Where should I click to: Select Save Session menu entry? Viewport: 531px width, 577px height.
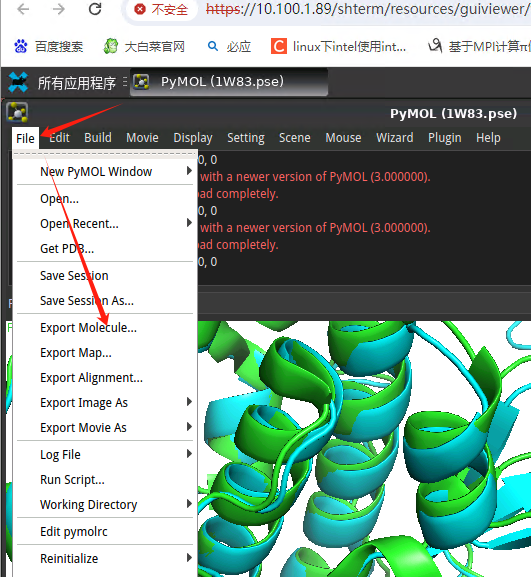pyautogui.click(x=105, y=276)
